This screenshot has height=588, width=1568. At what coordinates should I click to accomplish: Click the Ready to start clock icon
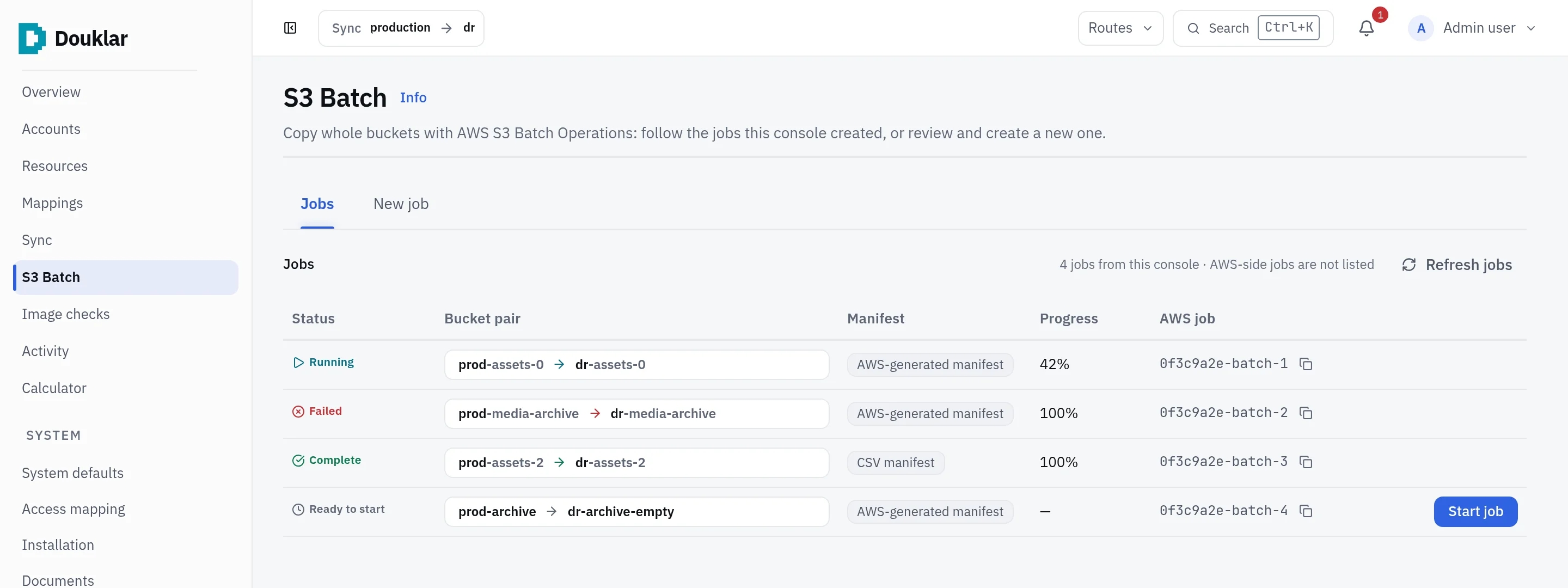point(298,510)
